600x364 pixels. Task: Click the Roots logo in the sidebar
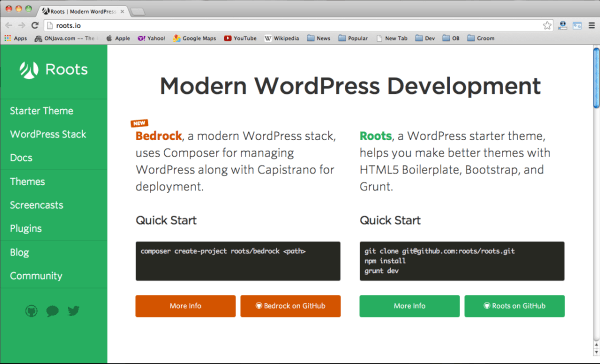pyautogui.click(x=54, y=70)
